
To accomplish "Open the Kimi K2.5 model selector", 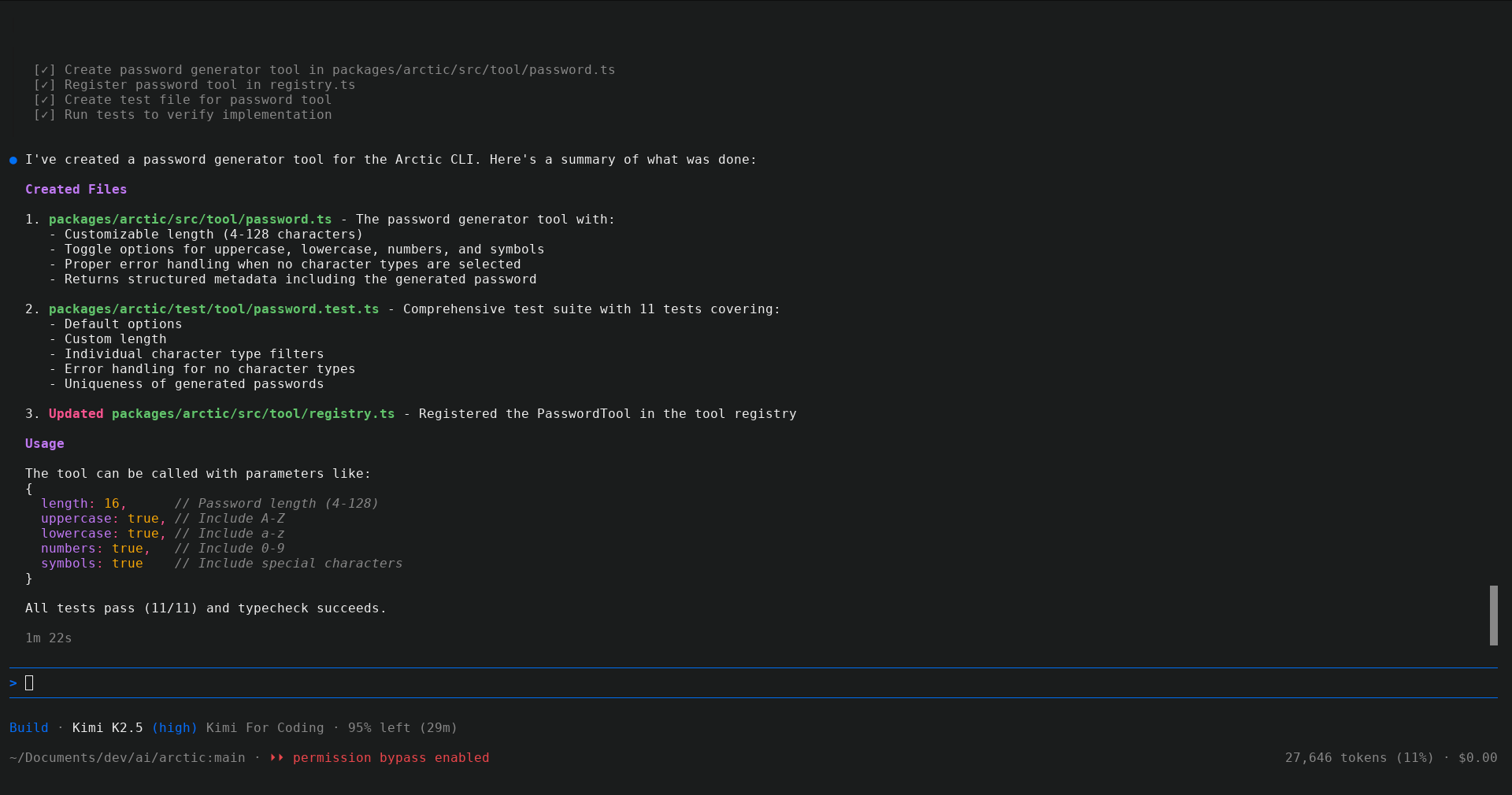I will point(107,728).
